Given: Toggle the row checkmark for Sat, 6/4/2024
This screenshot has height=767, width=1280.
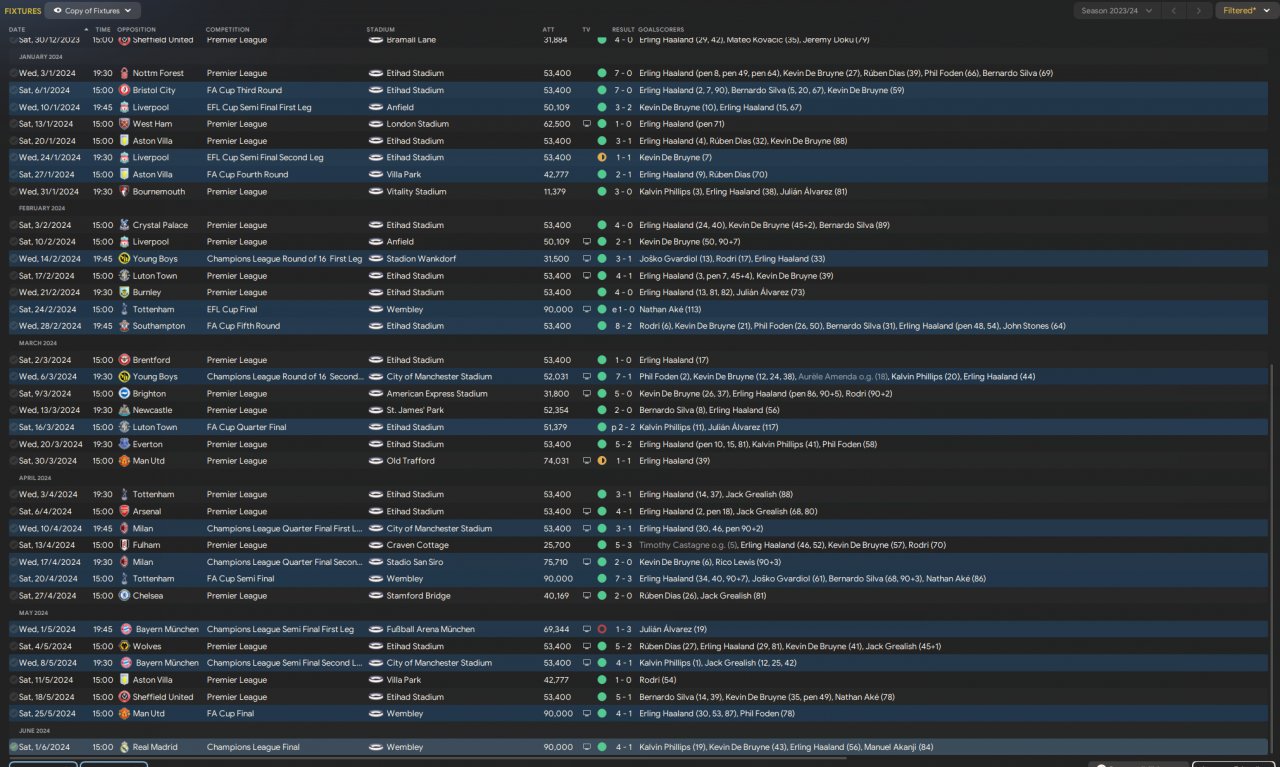Looking at the screenshot, I should [x=14, y=511].
